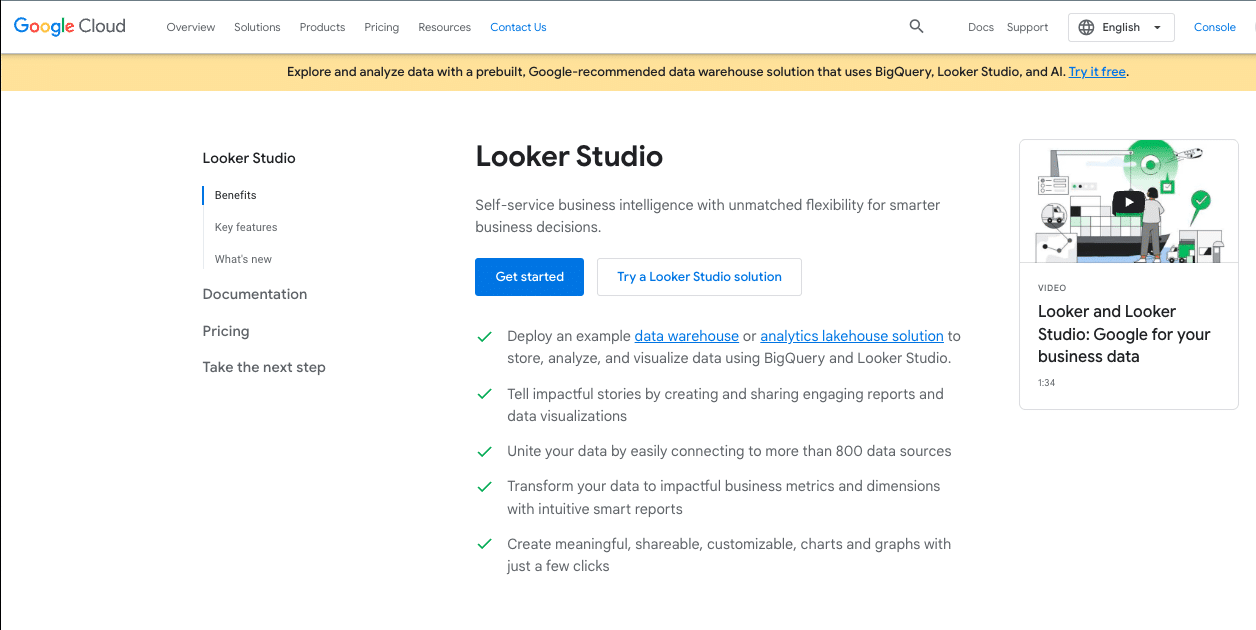Open the search magnifier icon
Screen dimensions: 1256x630
click(916, 27)
